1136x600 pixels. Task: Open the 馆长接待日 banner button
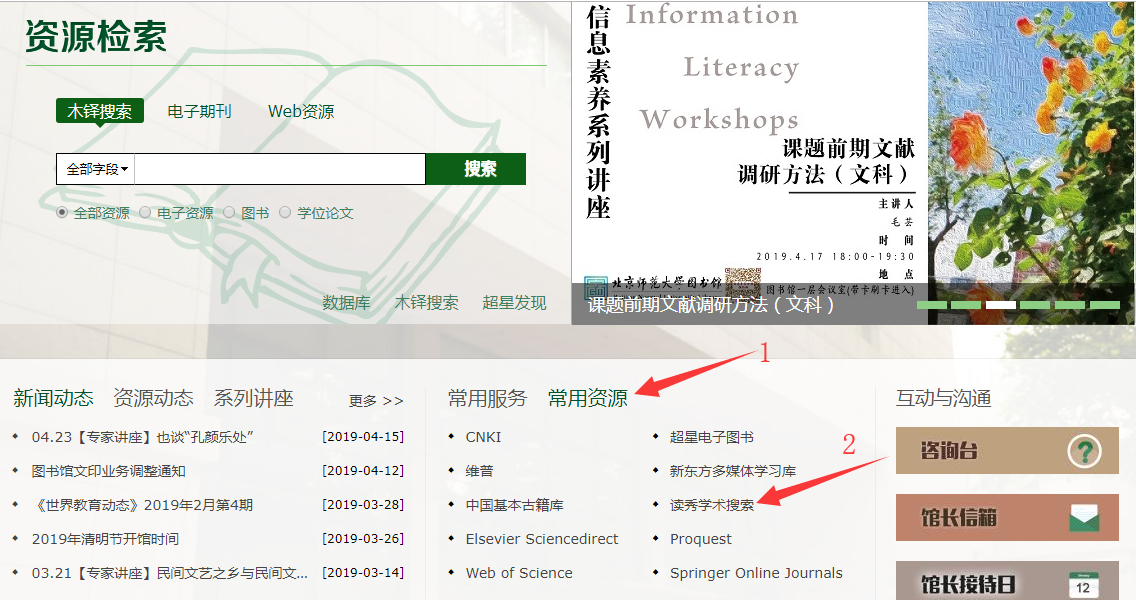click(1007, 580)
